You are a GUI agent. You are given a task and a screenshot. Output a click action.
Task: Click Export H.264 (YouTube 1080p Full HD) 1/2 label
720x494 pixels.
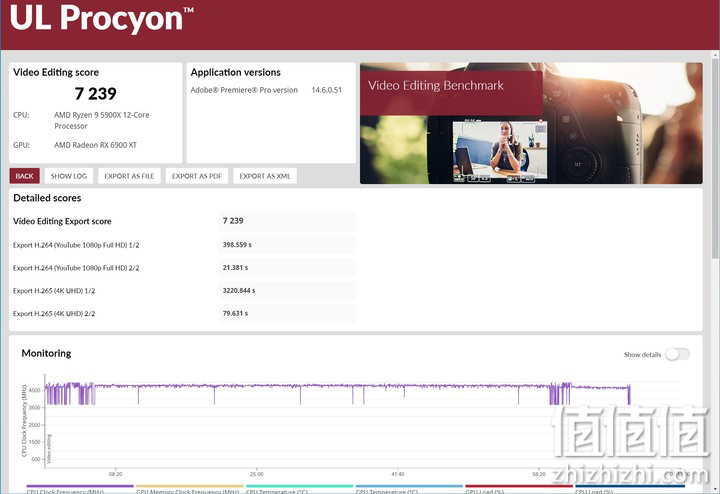[76, 245]
